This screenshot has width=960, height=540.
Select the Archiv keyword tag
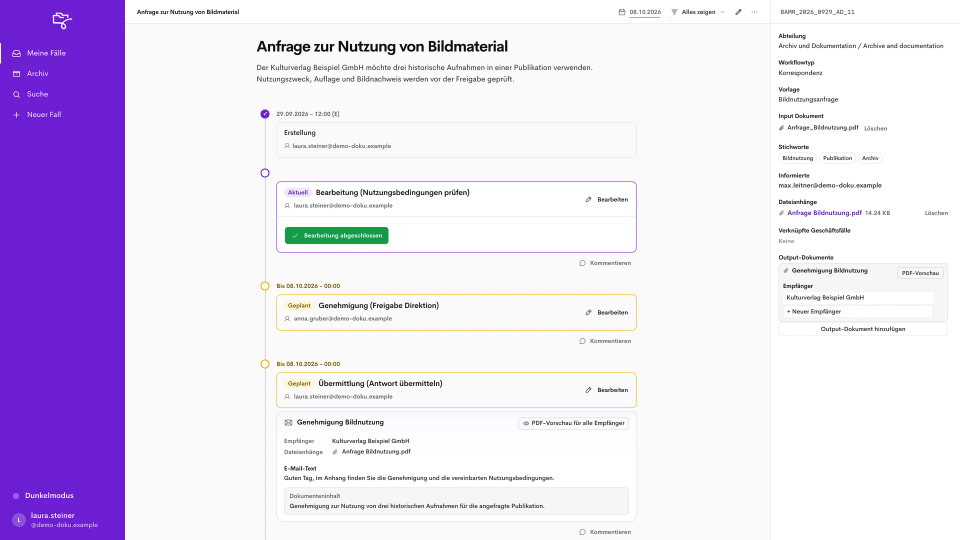(x=870, y=158)
